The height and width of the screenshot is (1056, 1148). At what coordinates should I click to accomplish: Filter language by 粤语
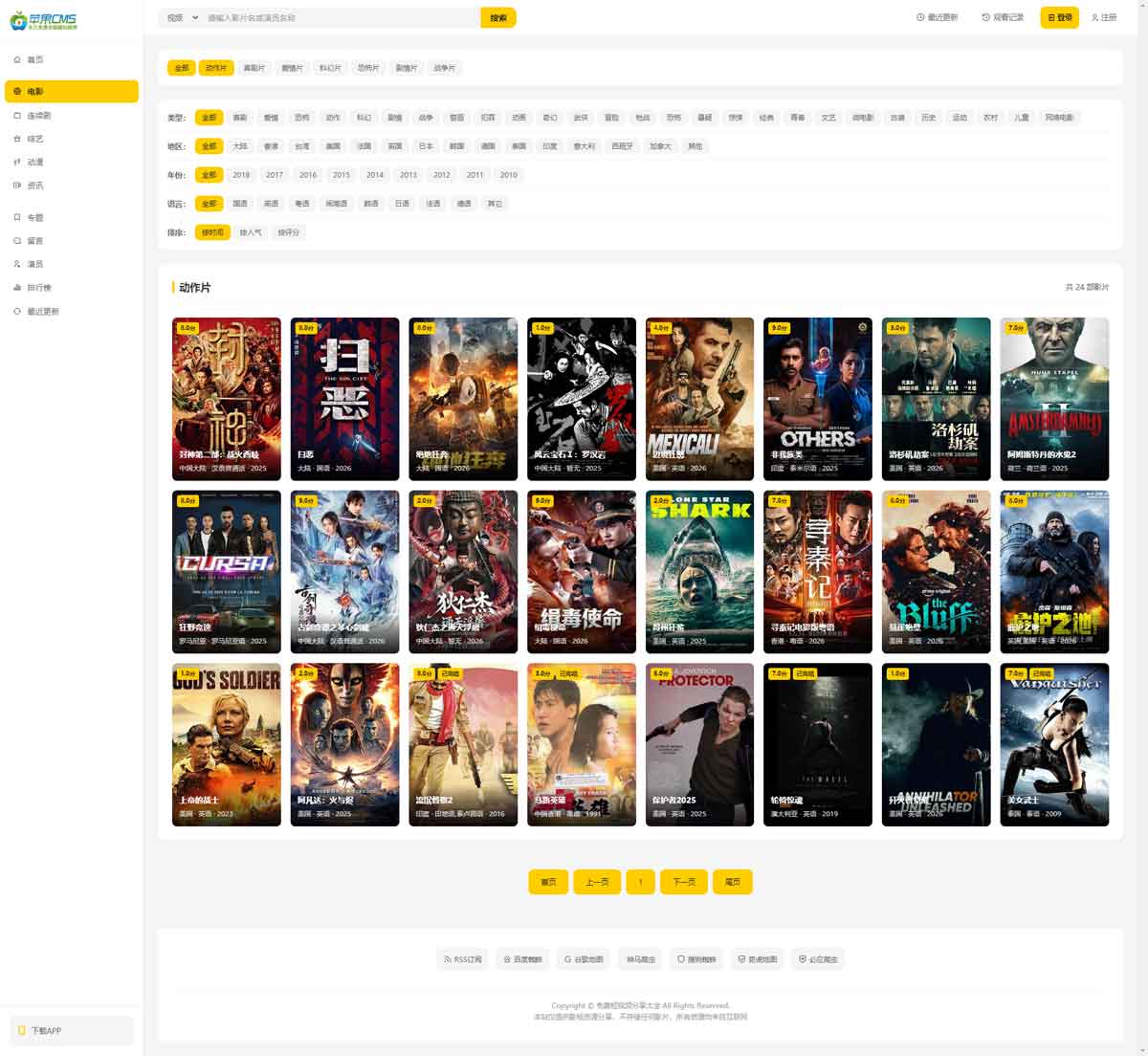(x=302, y=204)
